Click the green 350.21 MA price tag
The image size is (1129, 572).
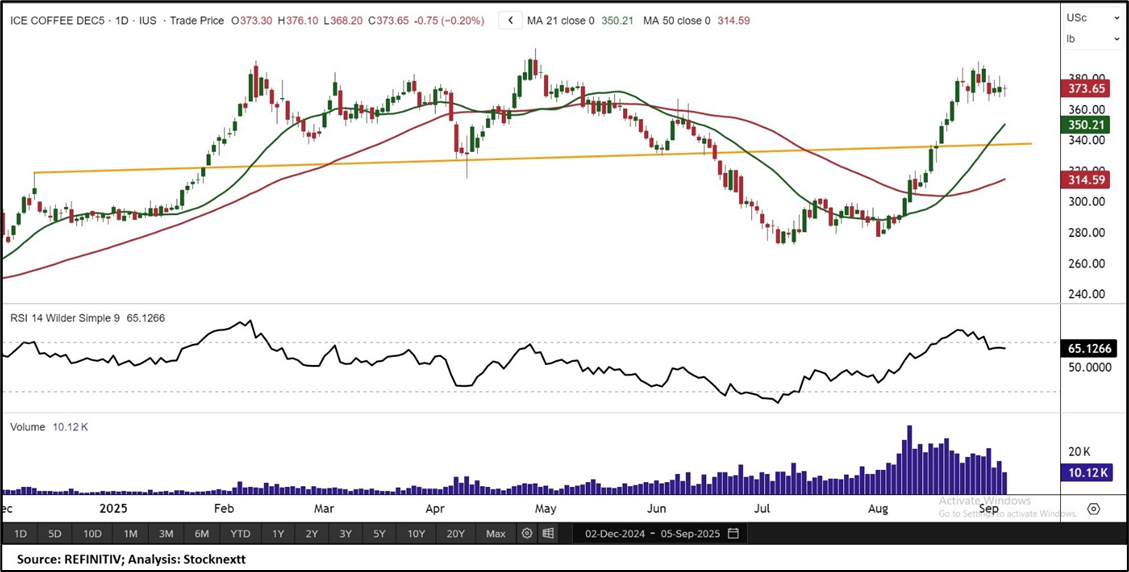click(x=1085, y=125)
